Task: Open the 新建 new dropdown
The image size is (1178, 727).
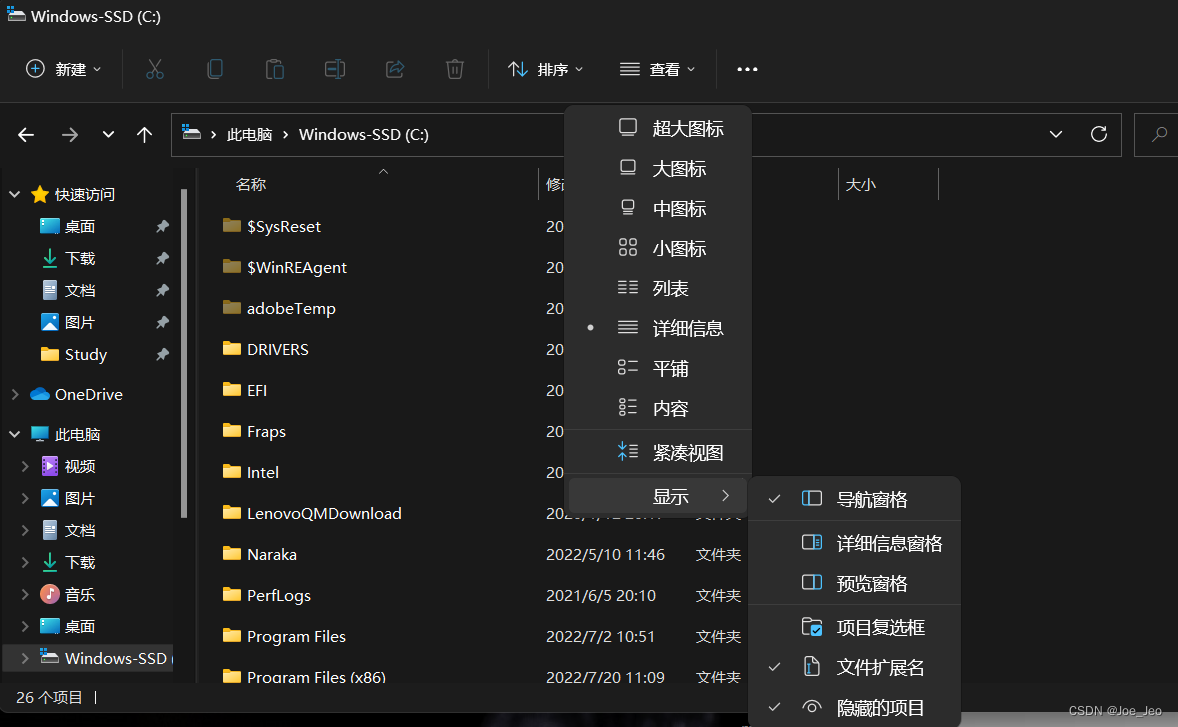Action: click(x=64, y=69)
